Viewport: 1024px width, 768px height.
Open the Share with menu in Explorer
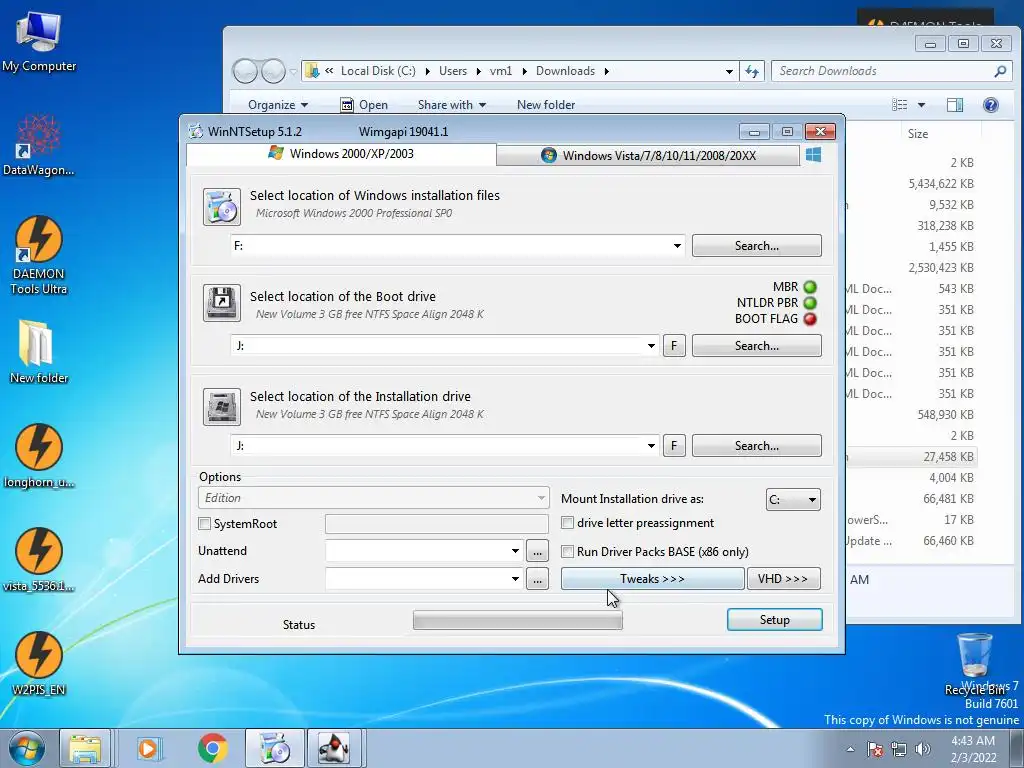point(452,104)
